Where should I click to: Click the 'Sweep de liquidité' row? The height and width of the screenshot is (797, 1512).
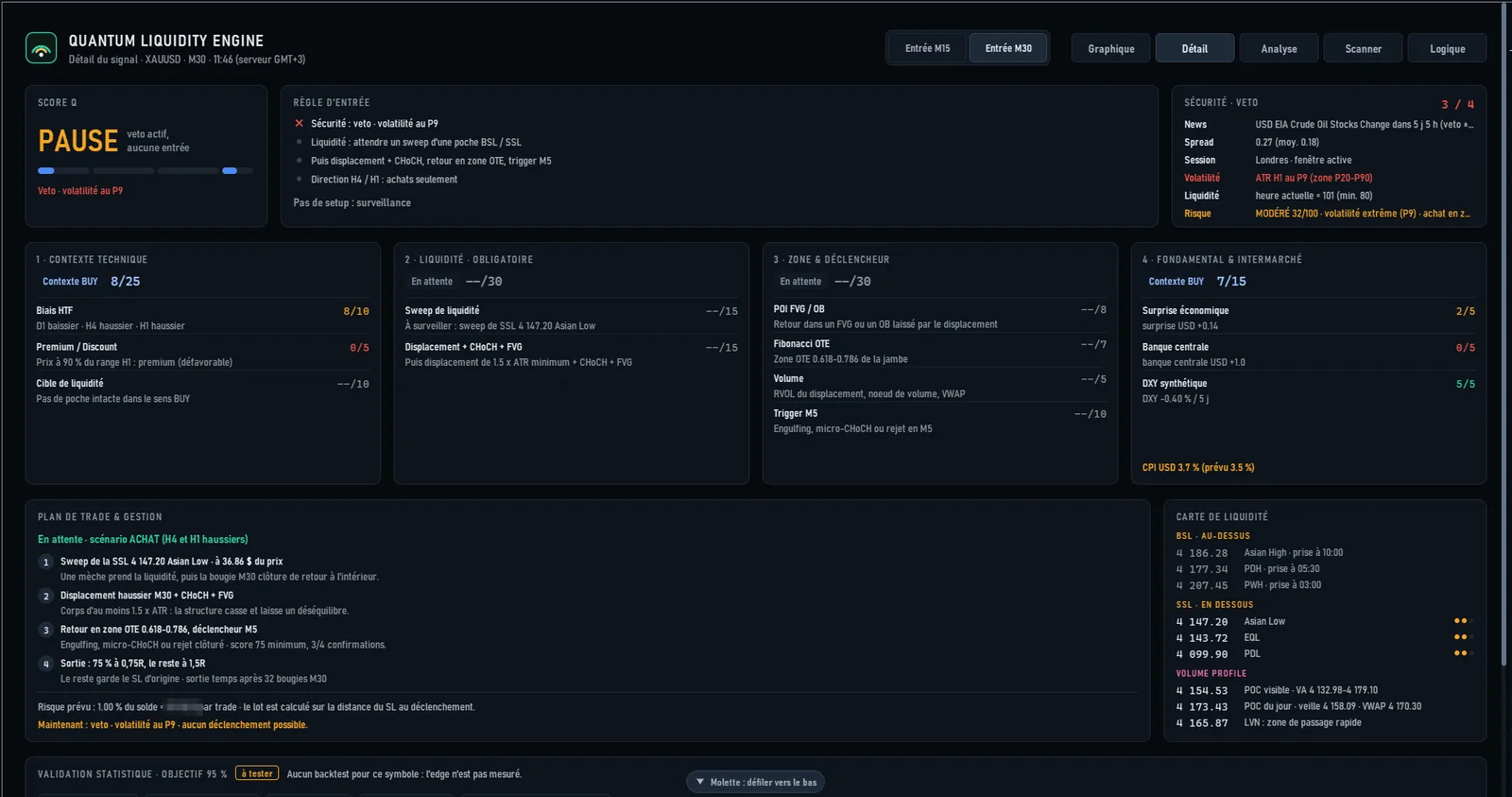click(x=571, y=318)
